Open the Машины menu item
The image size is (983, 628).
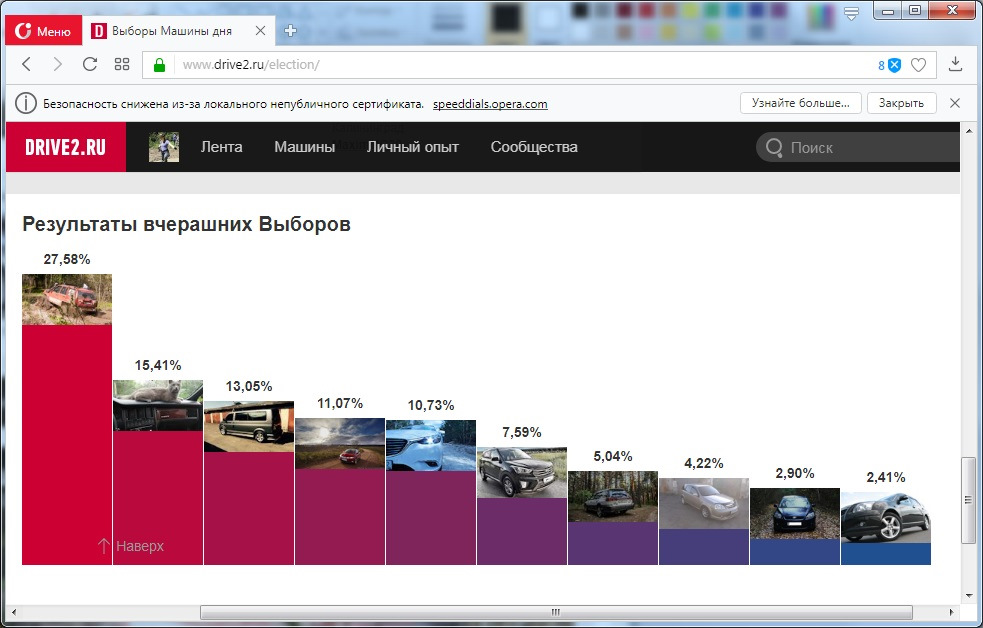coord(305,147)
